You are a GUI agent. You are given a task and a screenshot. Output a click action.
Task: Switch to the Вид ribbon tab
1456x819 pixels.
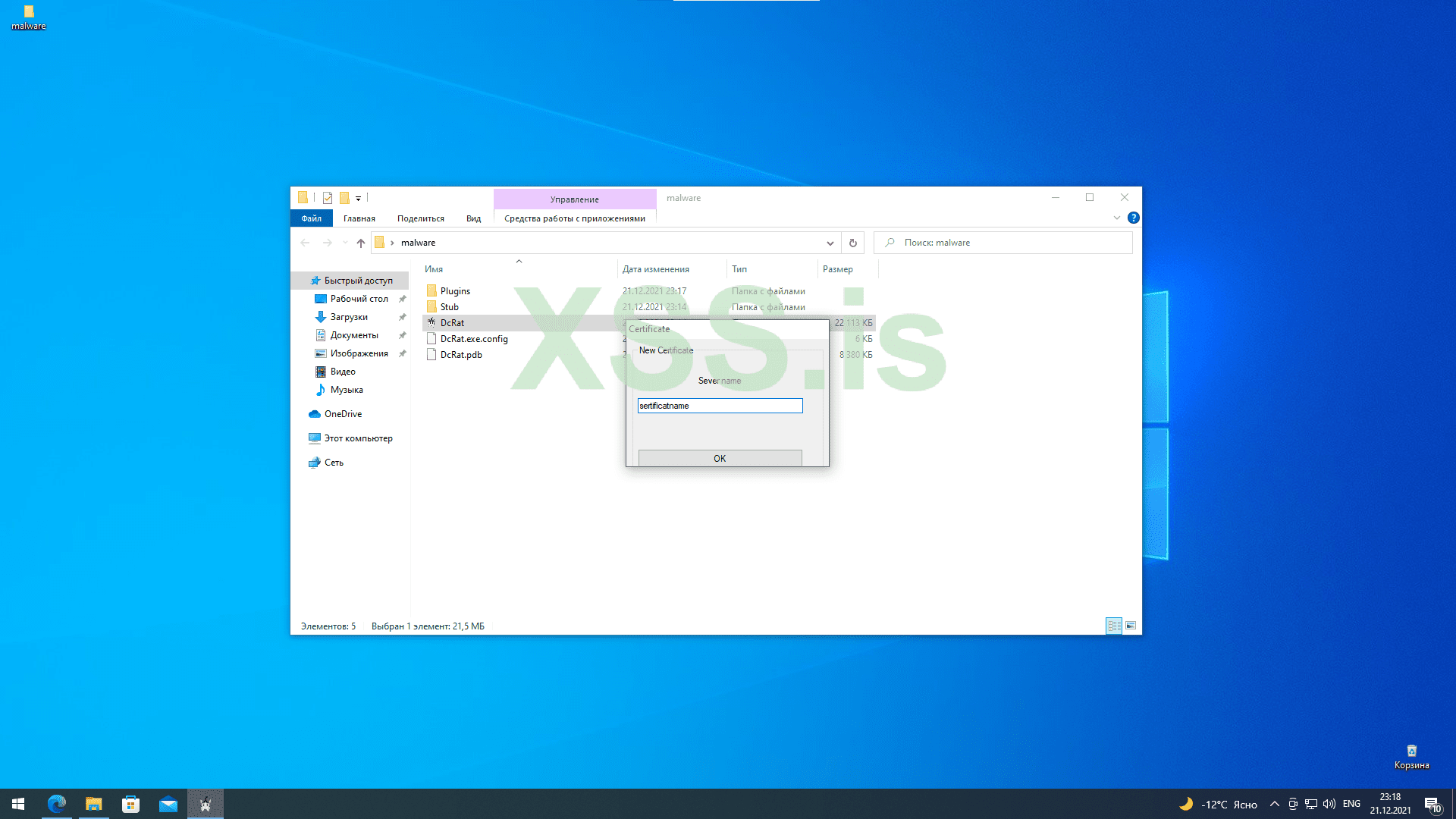473,218
